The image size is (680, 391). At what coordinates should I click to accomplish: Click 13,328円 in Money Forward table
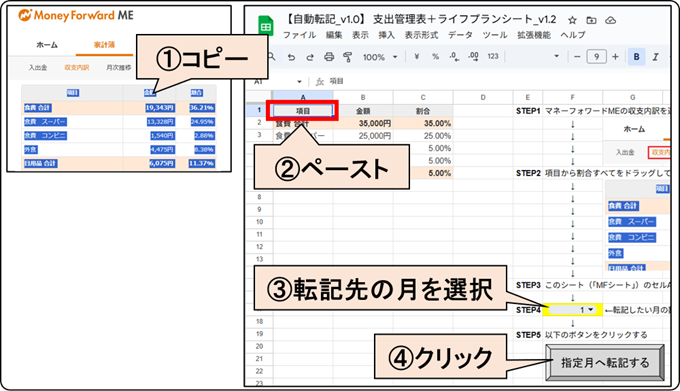(160, 122)
